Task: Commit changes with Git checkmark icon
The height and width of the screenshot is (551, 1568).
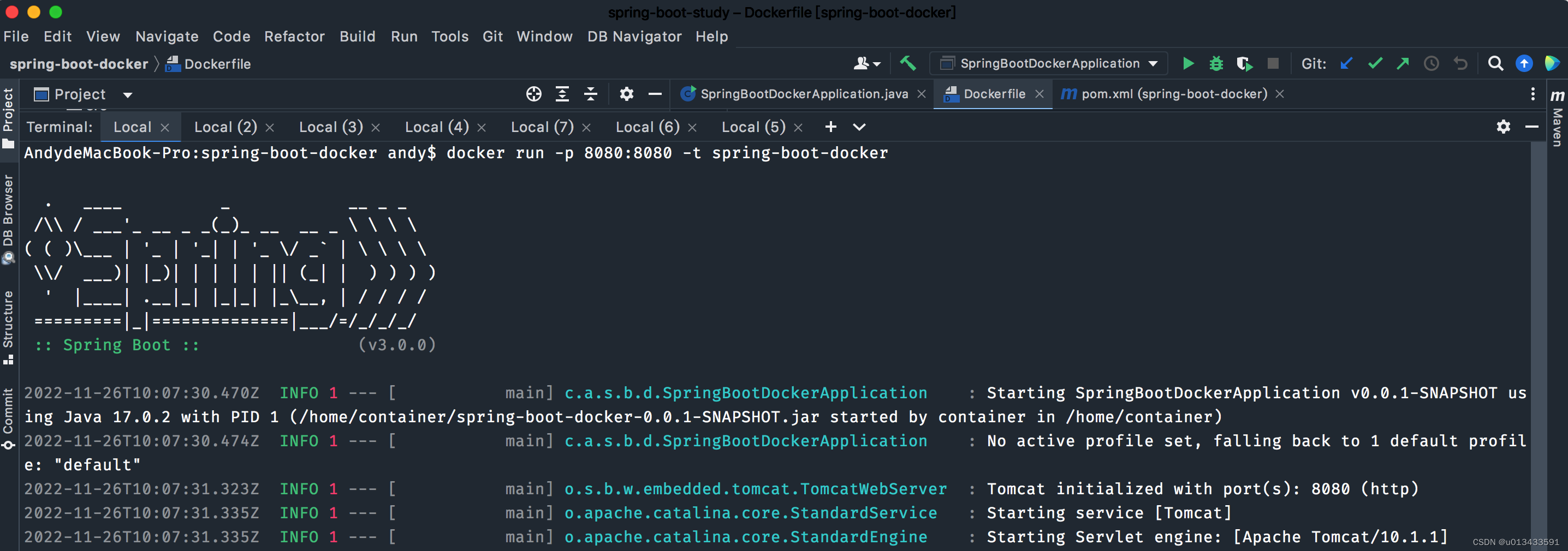Action: tap(1375, 63)
